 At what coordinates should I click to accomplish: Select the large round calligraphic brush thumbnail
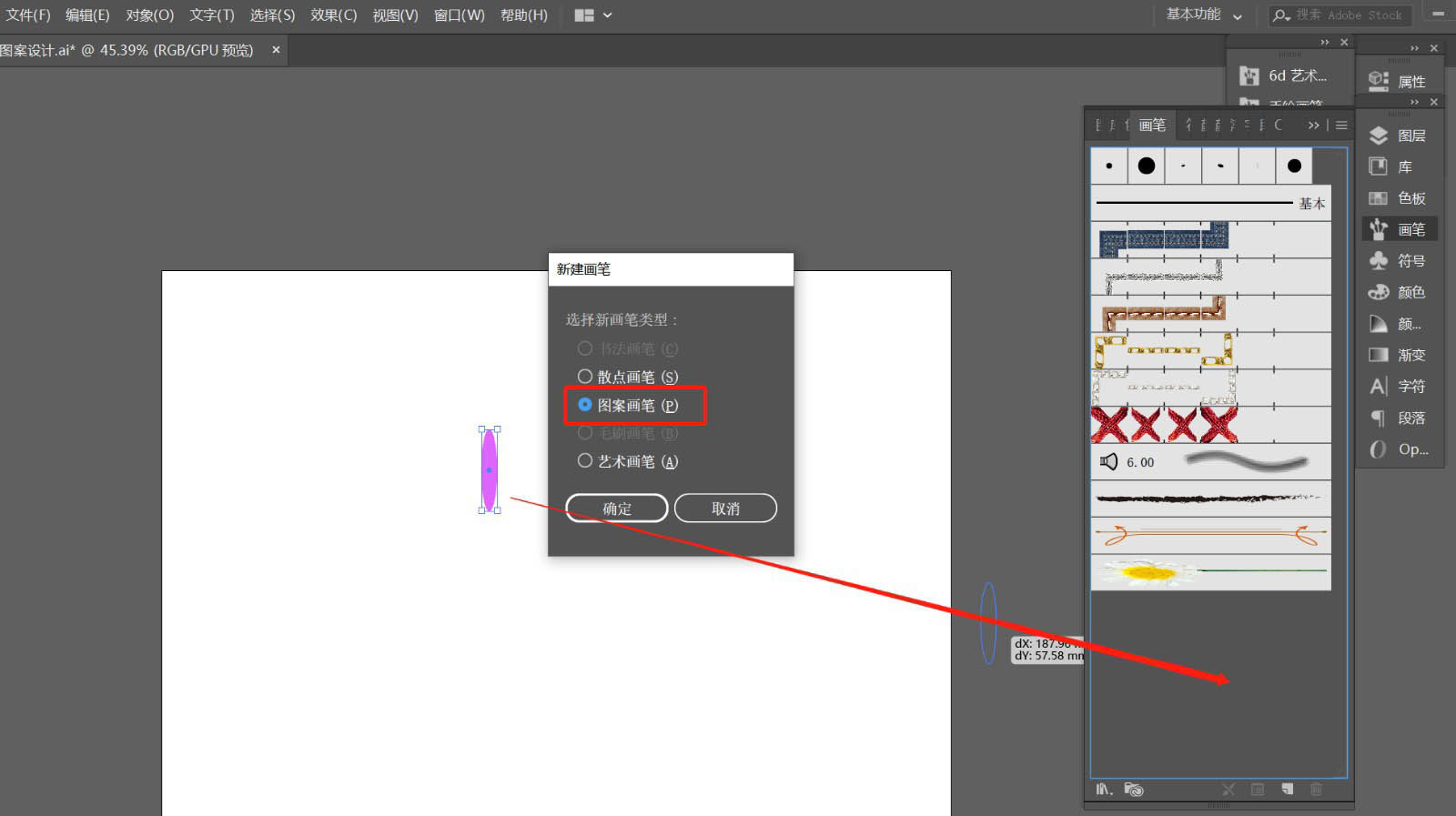click(x=1146, y=166)
